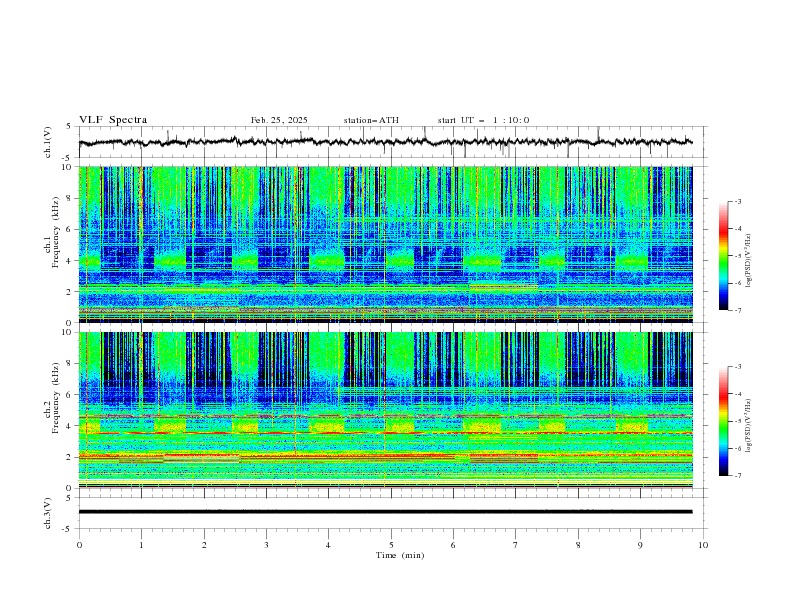Click the time axis tick label "7"
This screenshot has width=792, height=612.
516,545
